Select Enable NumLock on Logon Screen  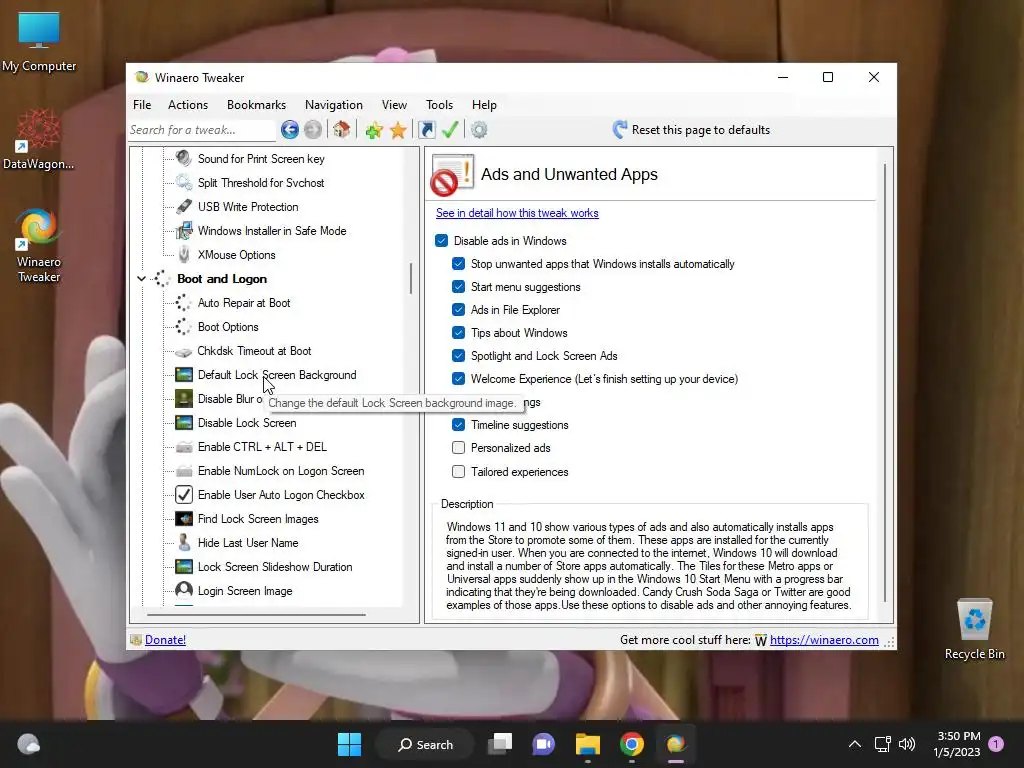click(x=281, y=471)
